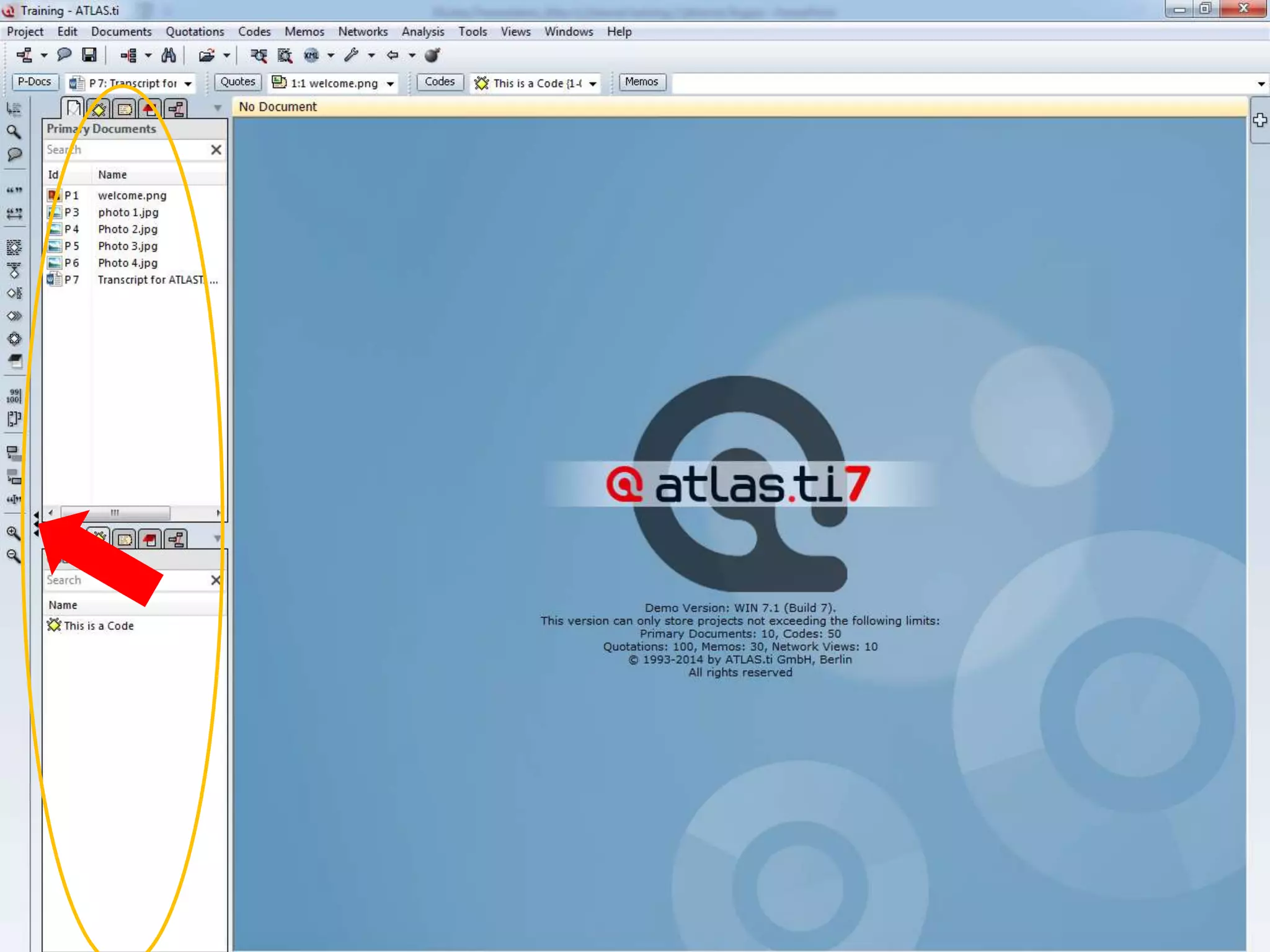The width and height of the screenshot is (1270, 952).
Task: Click the Primary Documents horizontal scrollbar thumb
Action: (115, 513)
